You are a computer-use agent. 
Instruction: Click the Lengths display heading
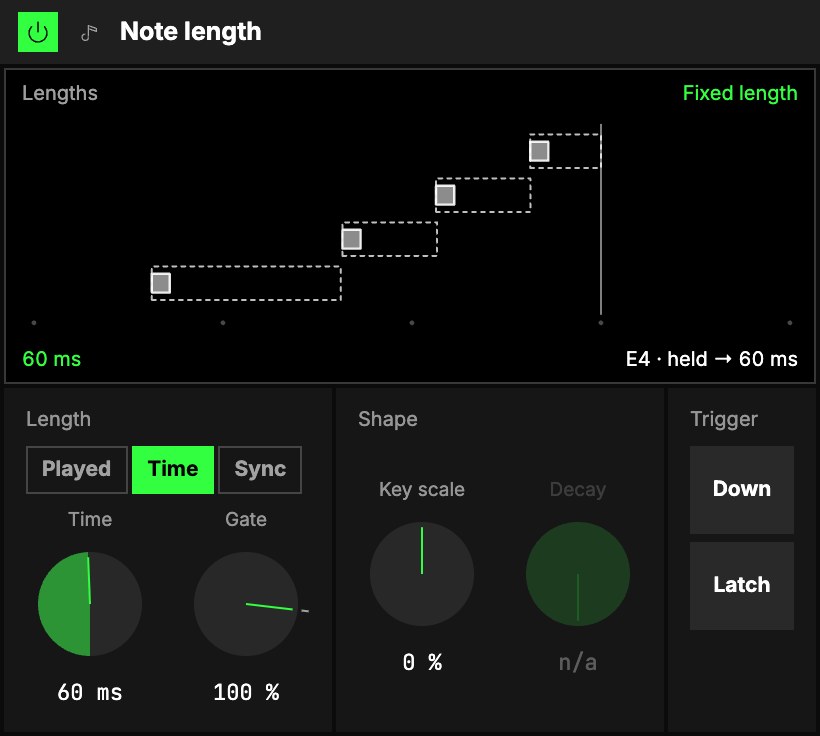pos(60,94)
